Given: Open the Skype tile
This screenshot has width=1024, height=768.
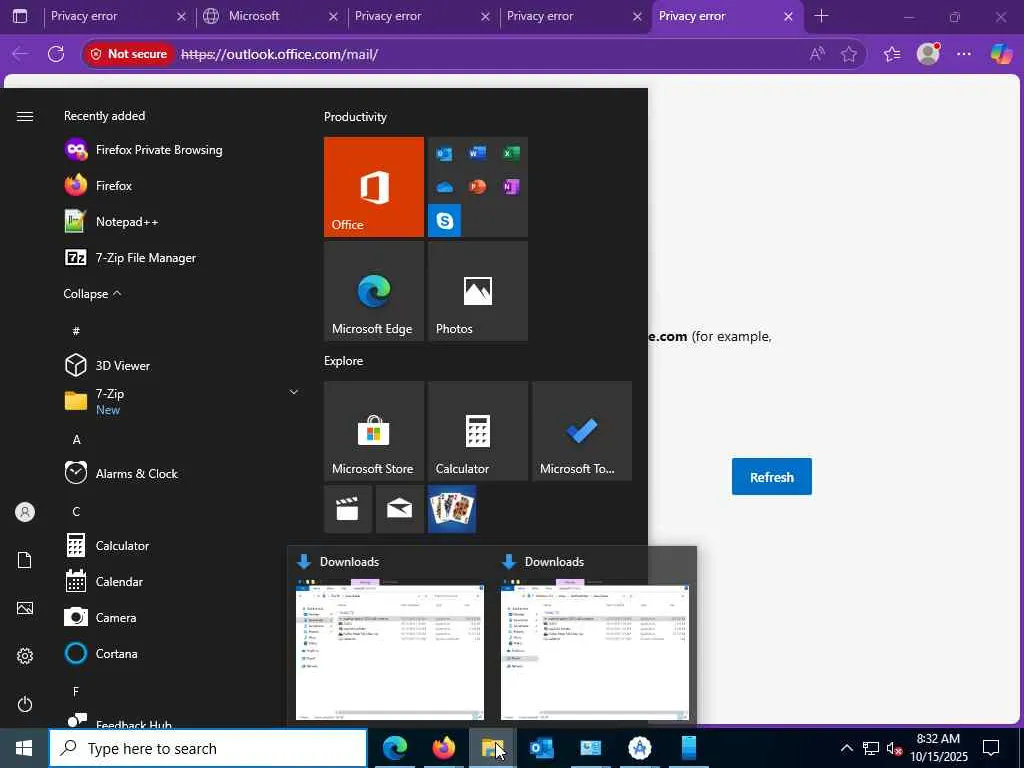Looking at the screenshot, I should [x=444, y=221].
